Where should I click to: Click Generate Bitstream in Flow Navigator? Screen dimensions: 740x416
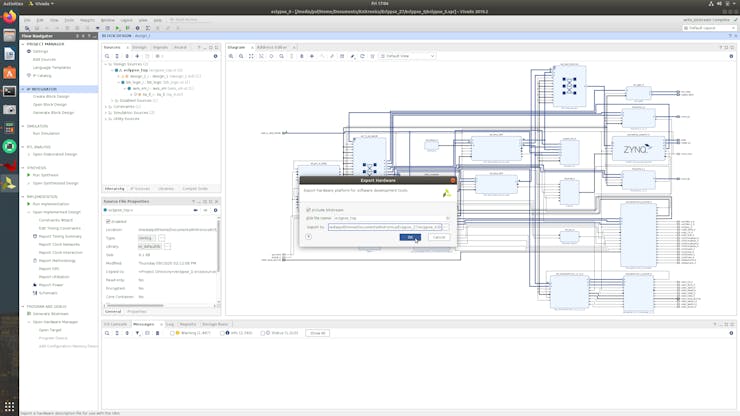click(50, 314)
